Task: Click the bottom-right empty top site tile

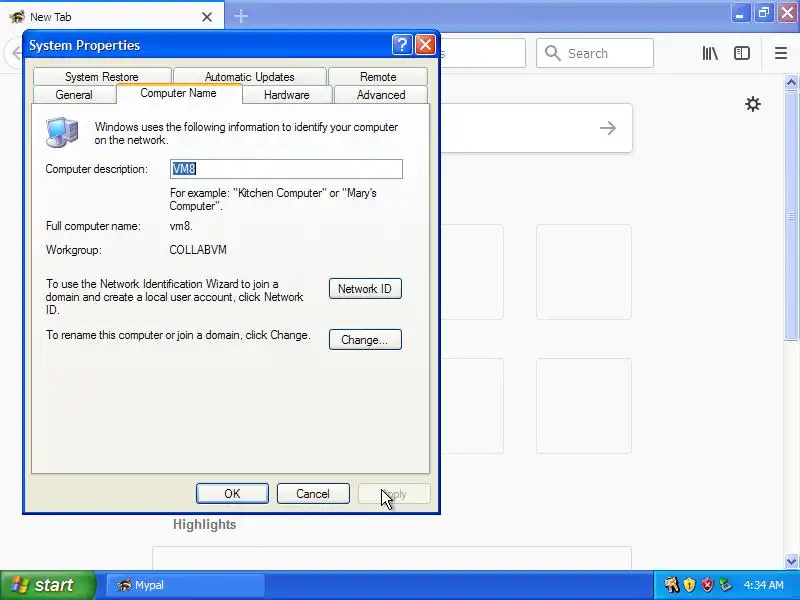Action: click(584, 406)
